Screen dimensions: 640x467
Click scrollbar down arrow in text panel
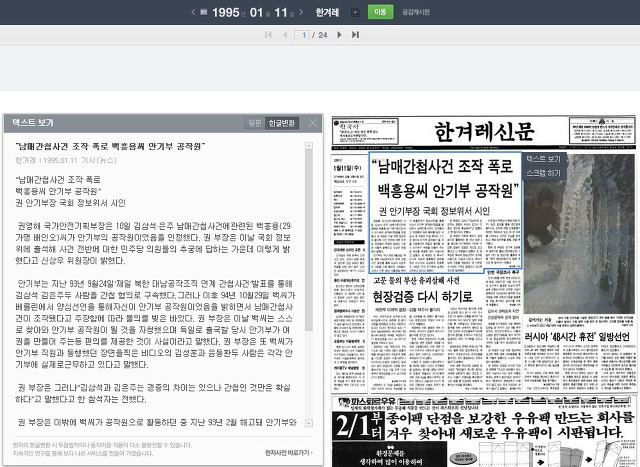tap(309, 423)
